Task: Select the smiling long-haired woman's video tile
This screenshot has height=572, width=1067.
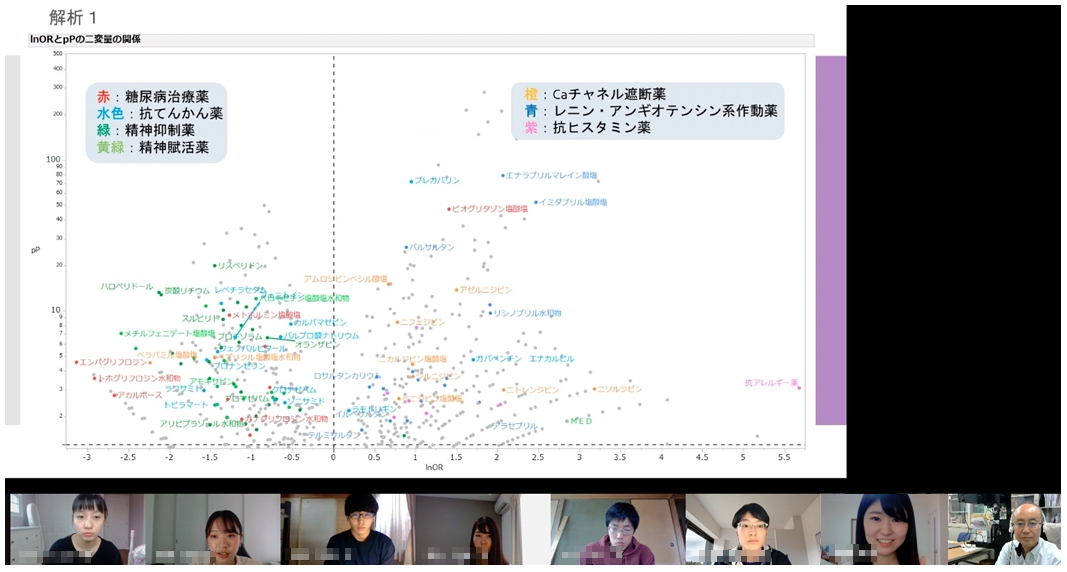Action: tap(882, 528)
